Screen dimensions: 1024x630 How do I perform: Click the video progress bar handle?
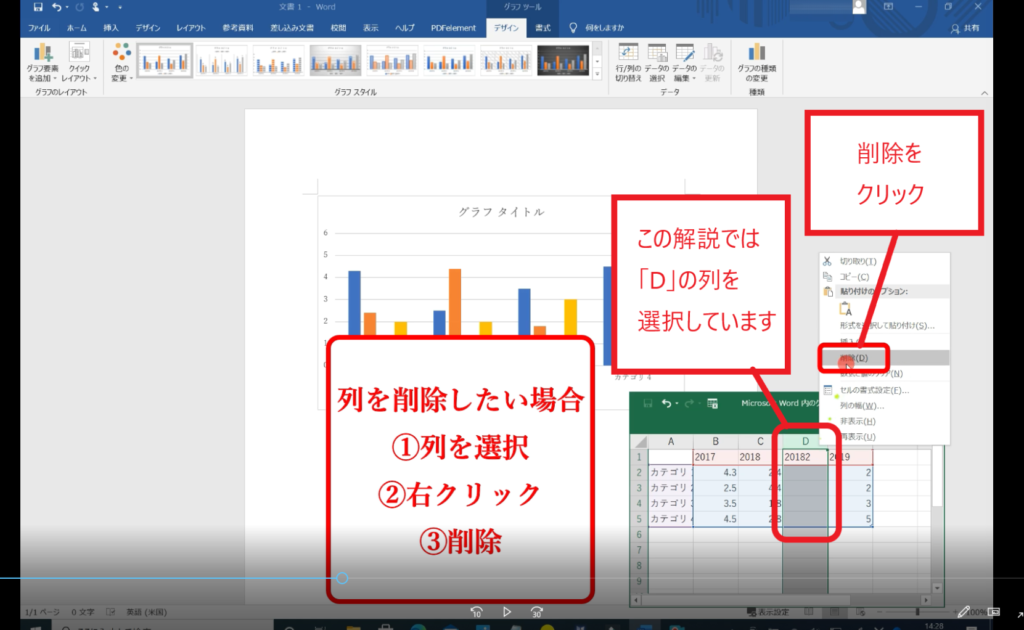coord(342,578)
